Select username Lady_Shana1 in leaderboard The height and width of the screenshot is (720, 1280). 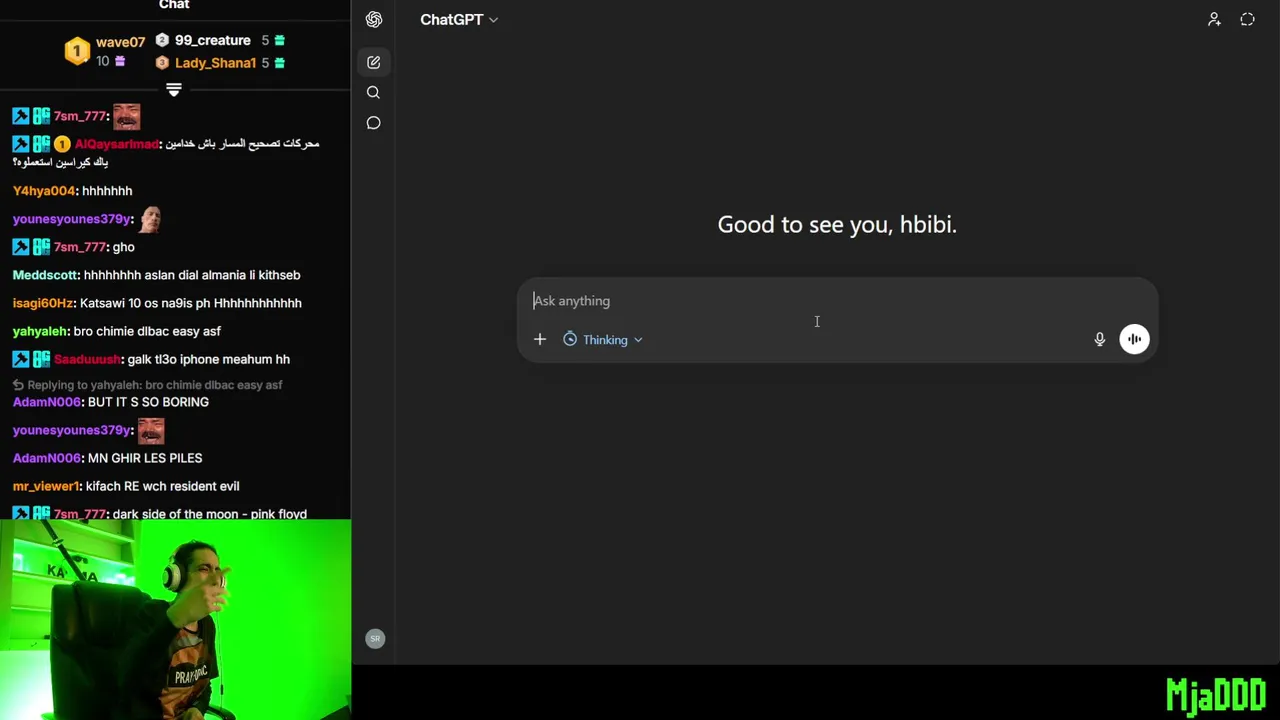[x=215, y=63]
